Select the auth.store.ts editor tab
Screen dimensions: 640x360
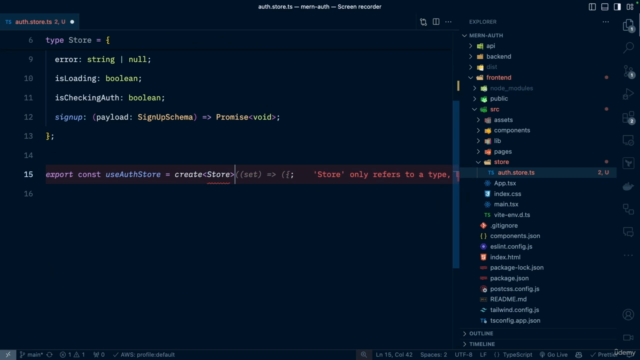tap(40, 22)
